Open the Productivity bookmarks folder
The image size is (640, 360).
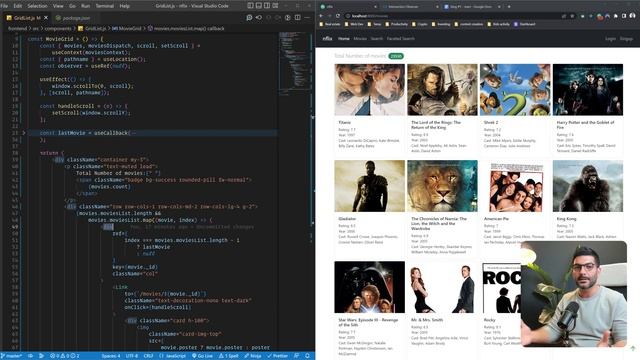[x=396, y=24]
